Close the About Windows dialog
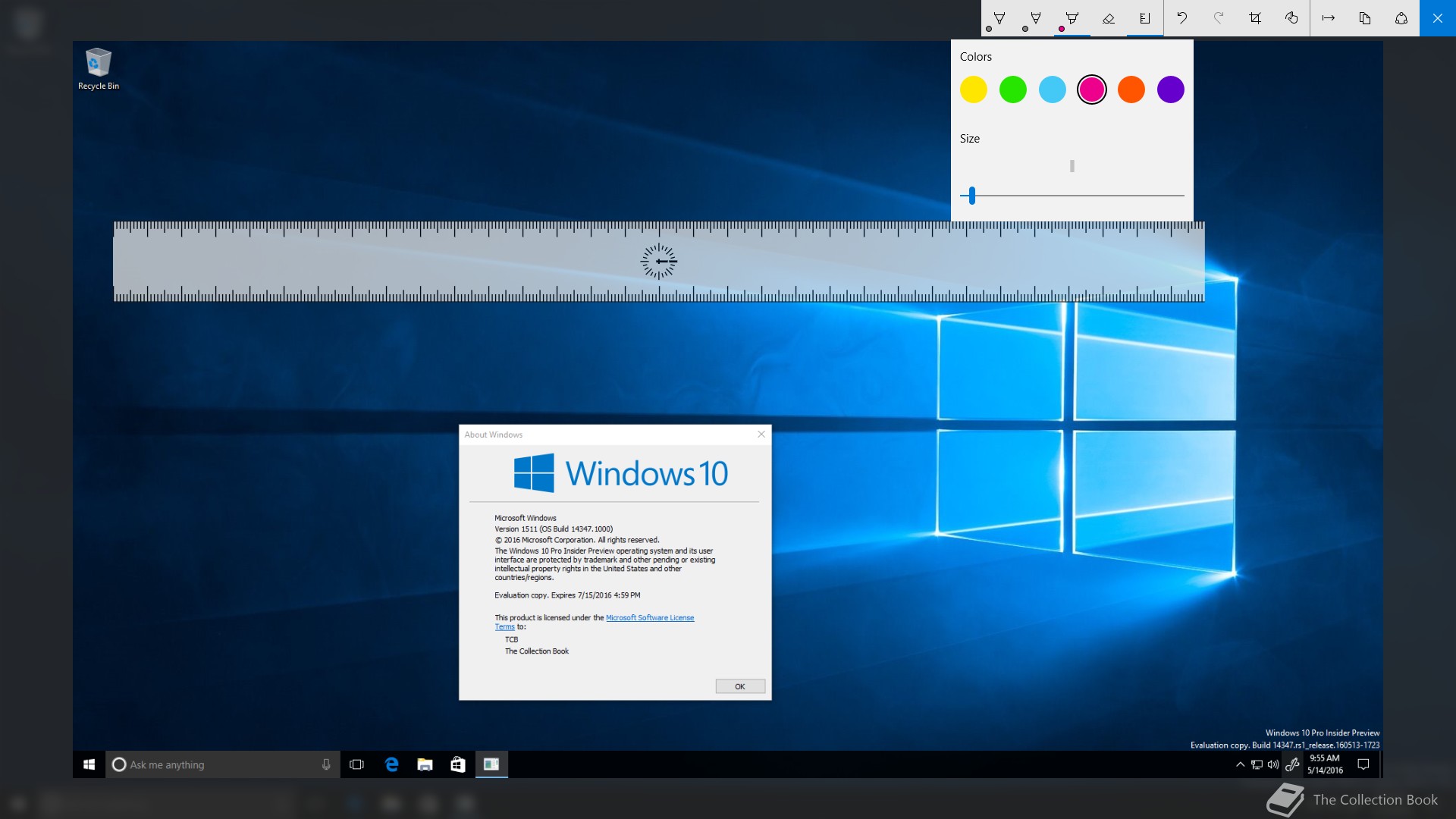 point(761,435)
